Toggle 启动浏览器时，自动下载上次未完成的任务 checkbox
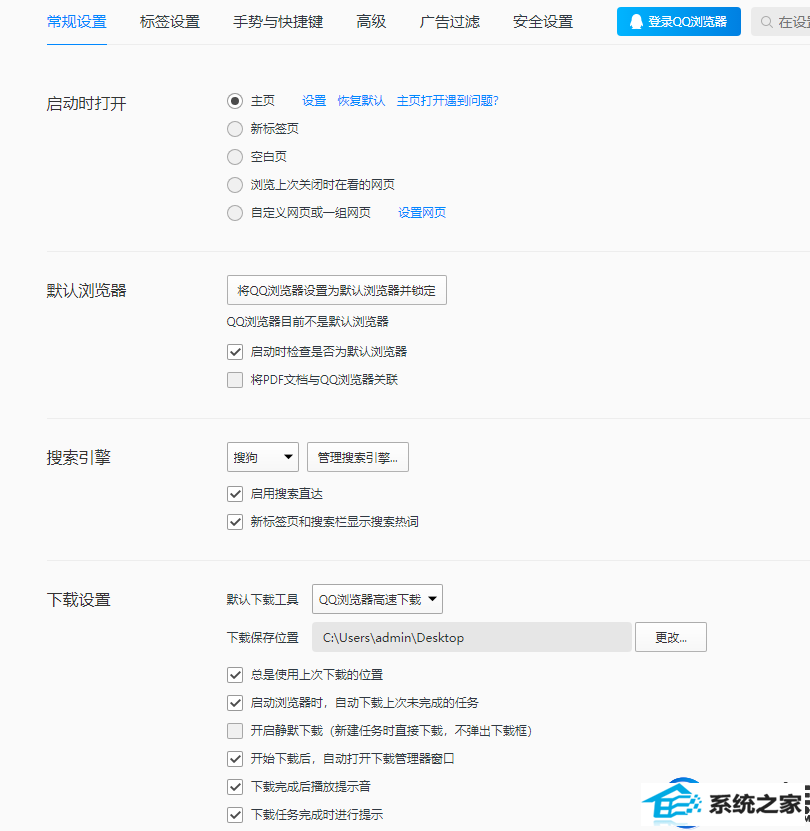This screenshot has width=810, height=831. click(235, 703)
